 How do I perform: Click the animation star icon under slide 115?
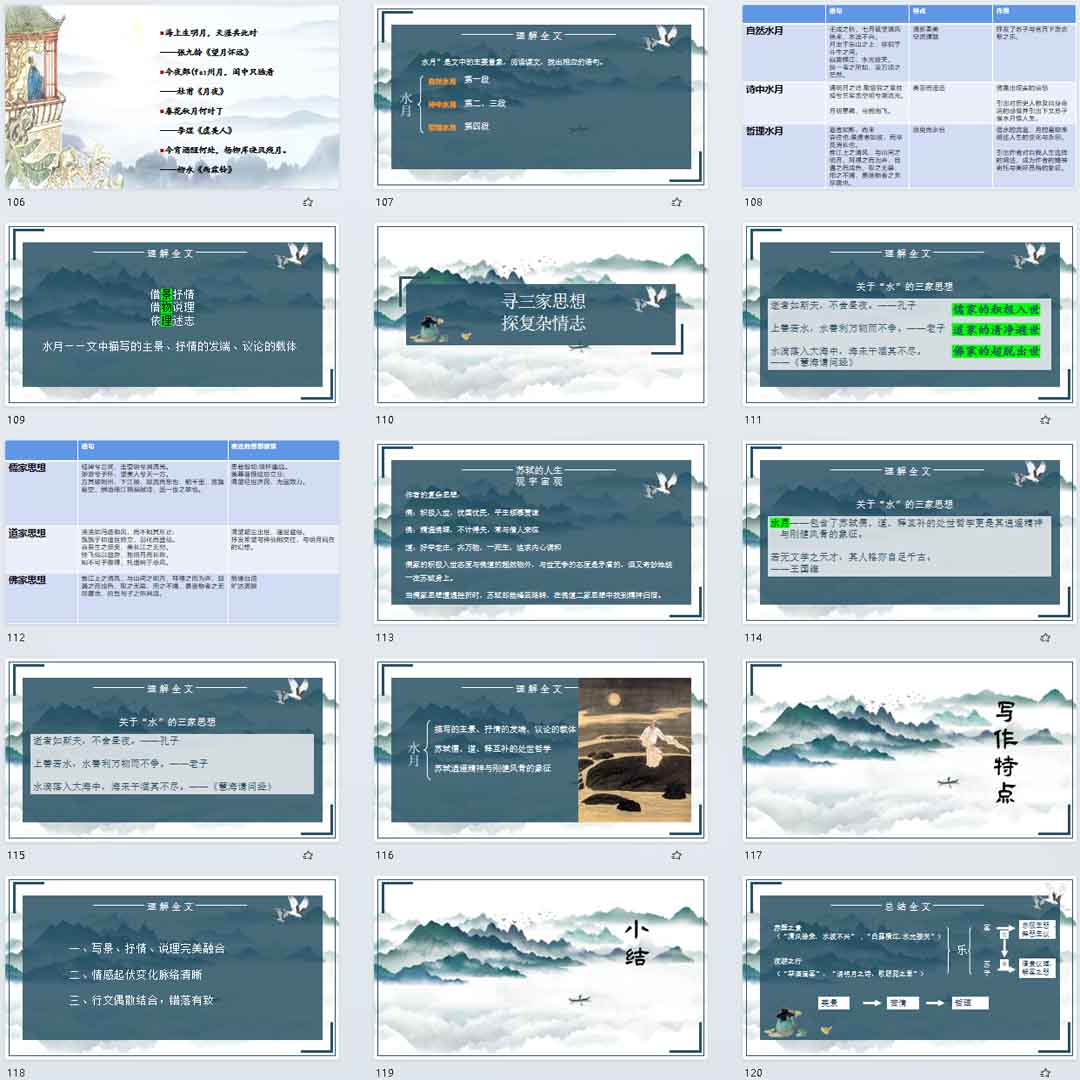308,855
